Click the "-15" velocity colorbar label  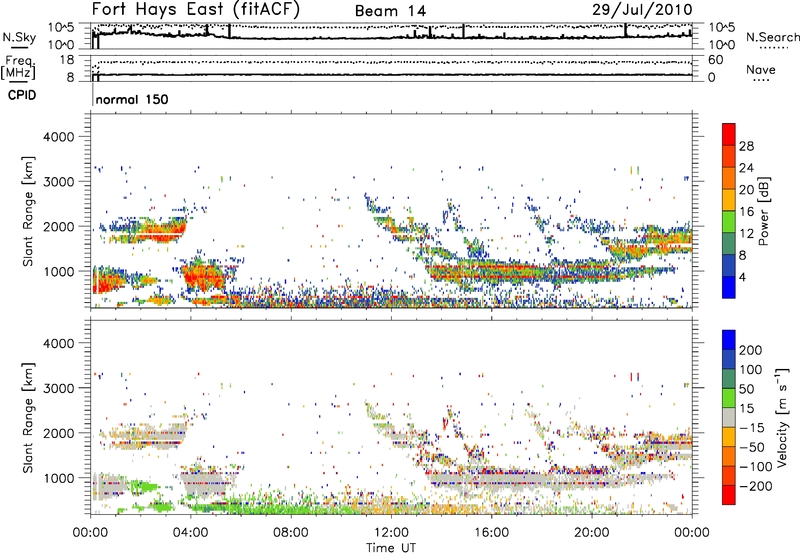point(752,428)
